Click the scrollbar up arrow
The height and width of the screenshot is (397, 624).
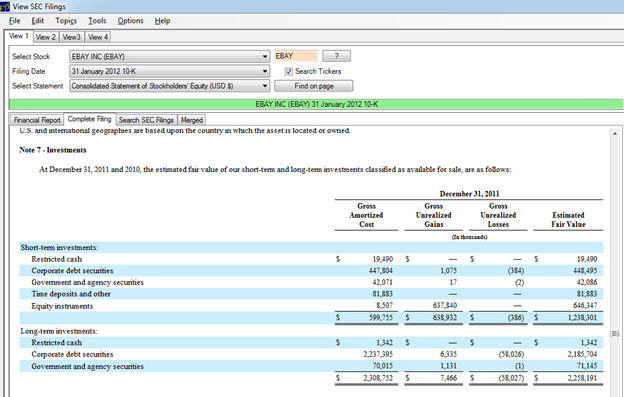(x=615, y=134)
